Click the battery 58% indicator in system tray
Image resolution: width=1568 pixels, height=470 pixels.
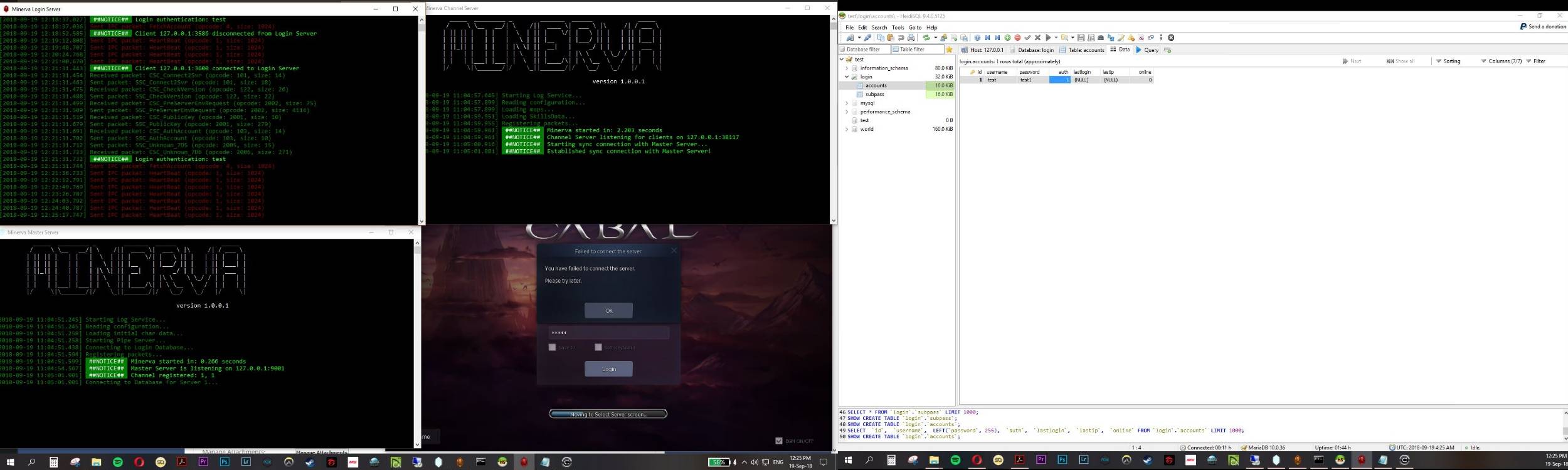(718, 462)
